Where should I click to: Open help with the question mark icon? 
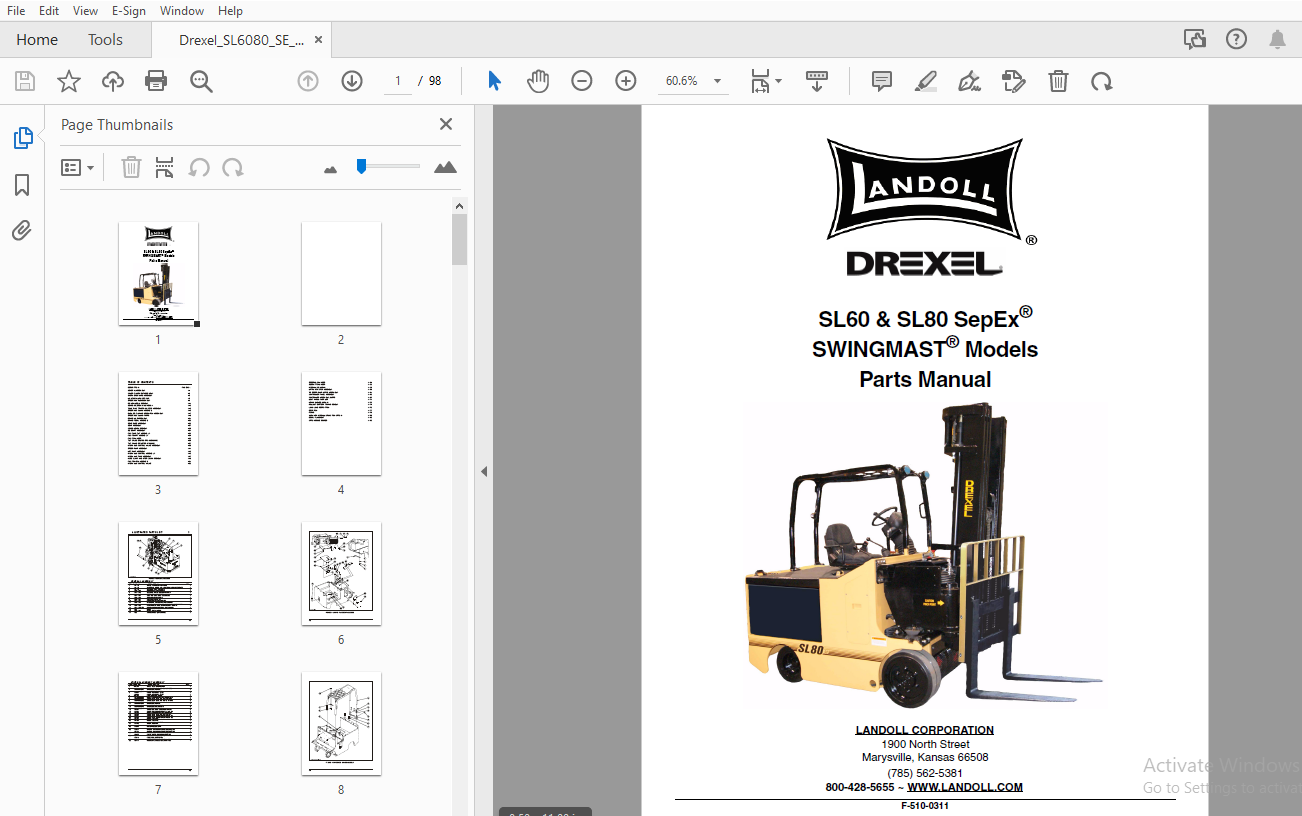coord(1236,39)
